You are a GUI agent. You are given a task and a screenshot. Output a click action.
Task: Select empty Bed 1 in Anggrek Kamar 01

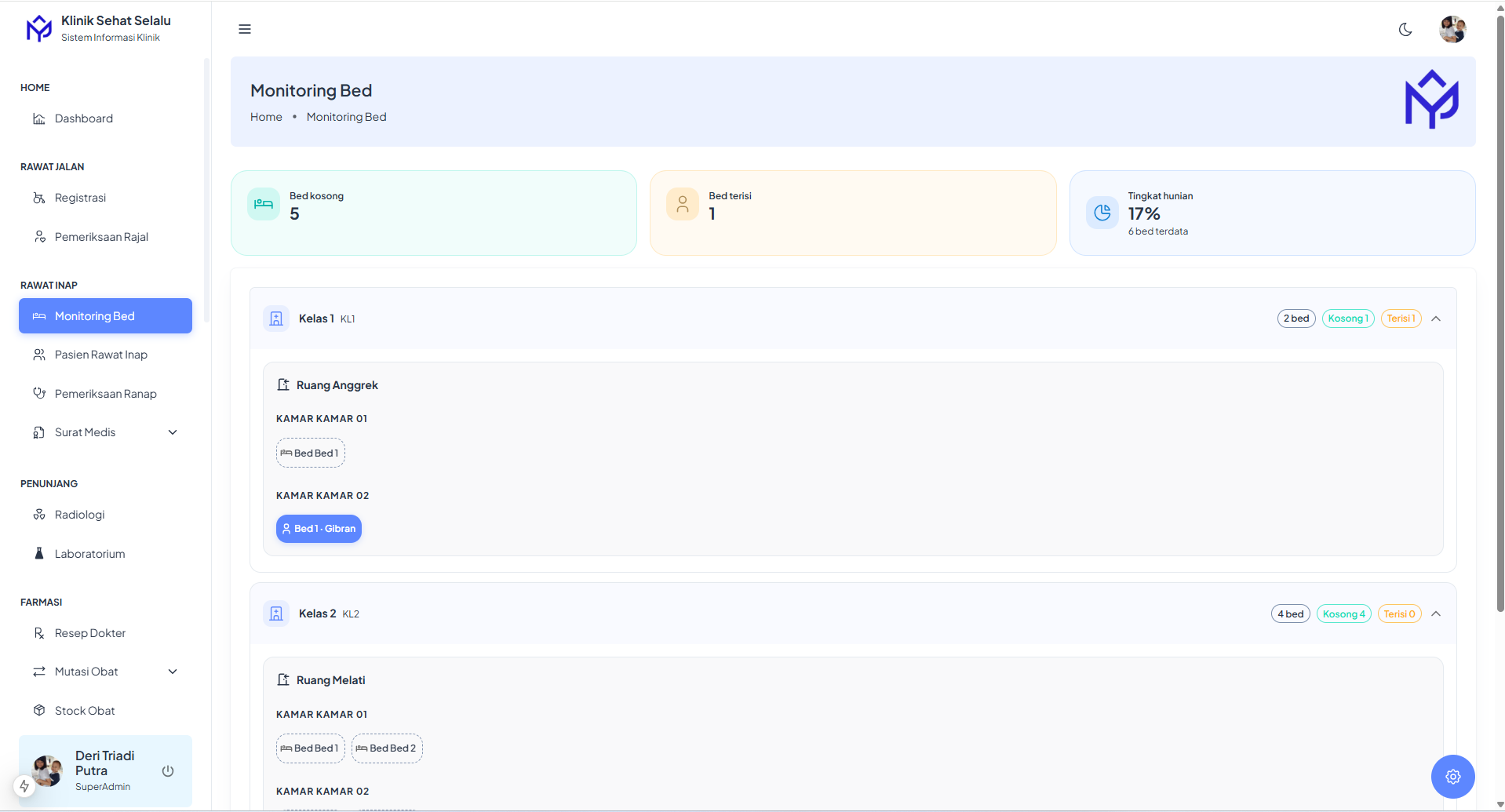click(x=311, y=453)
